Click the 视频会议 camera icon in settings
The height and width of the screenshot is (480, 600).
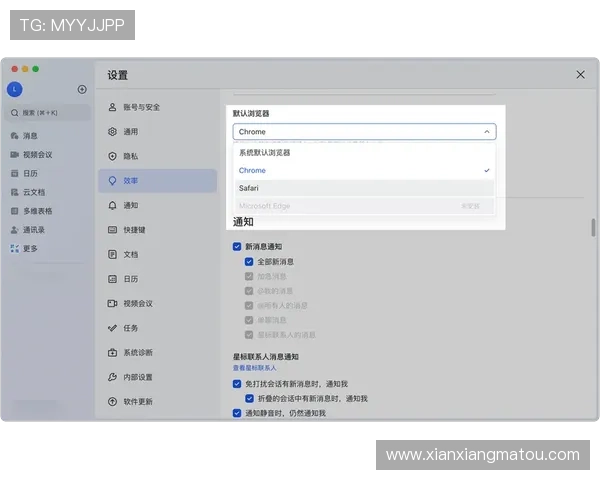click(x=112, y=304)
